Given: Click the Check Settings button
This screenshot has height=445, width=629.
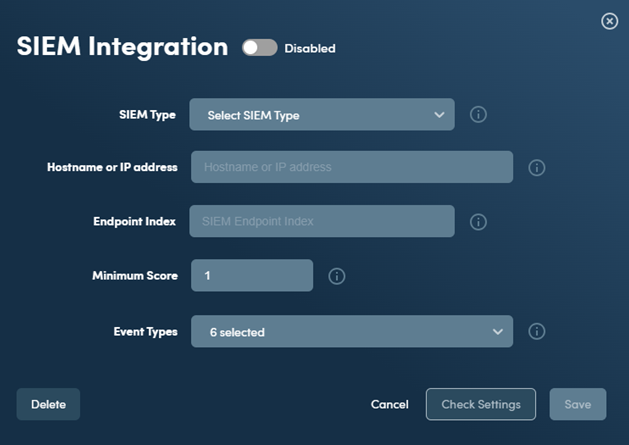Looking at the screenshot, I should pyautogui.click(x=481, y=404).
